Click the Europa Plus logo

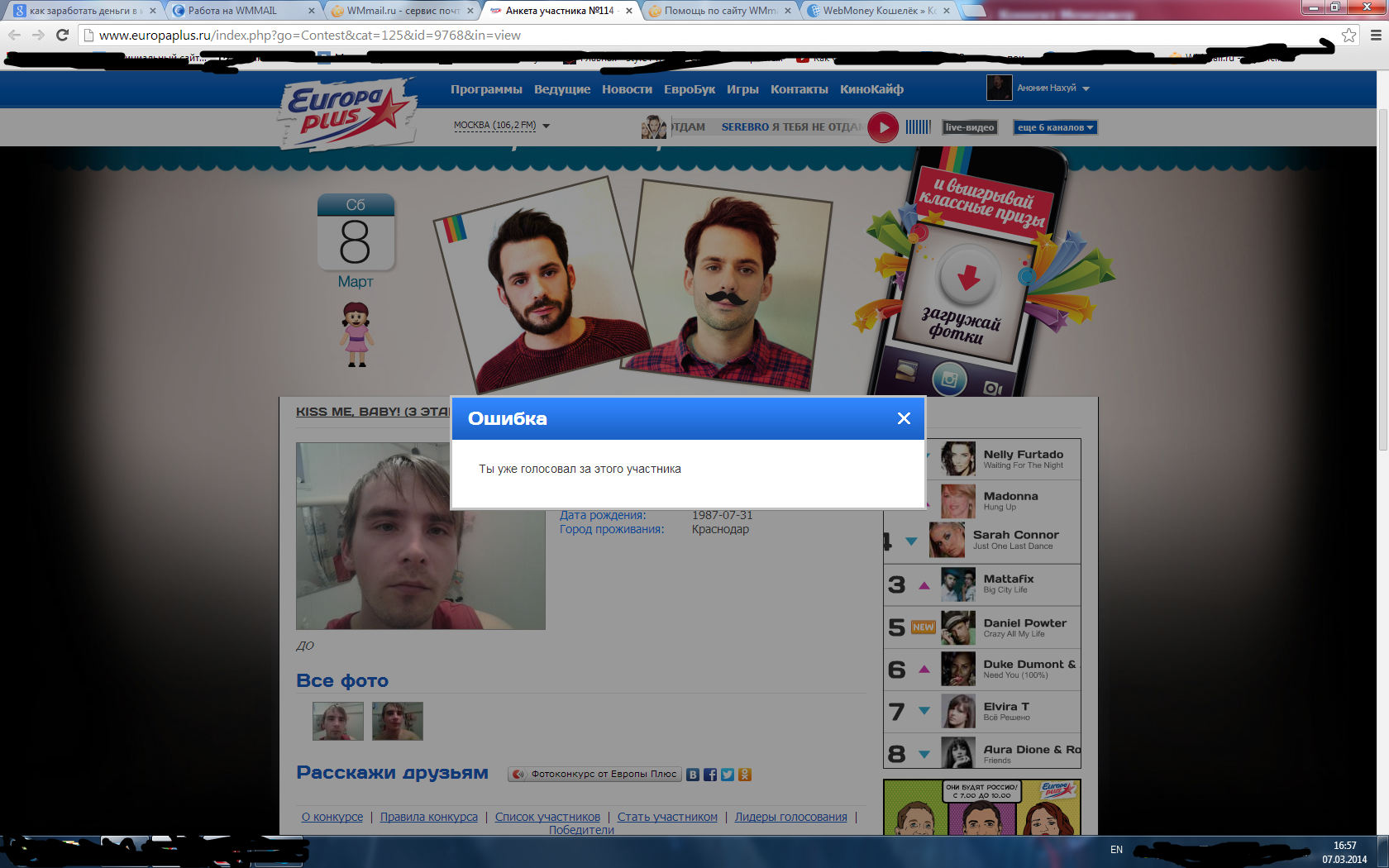[346, 112]
